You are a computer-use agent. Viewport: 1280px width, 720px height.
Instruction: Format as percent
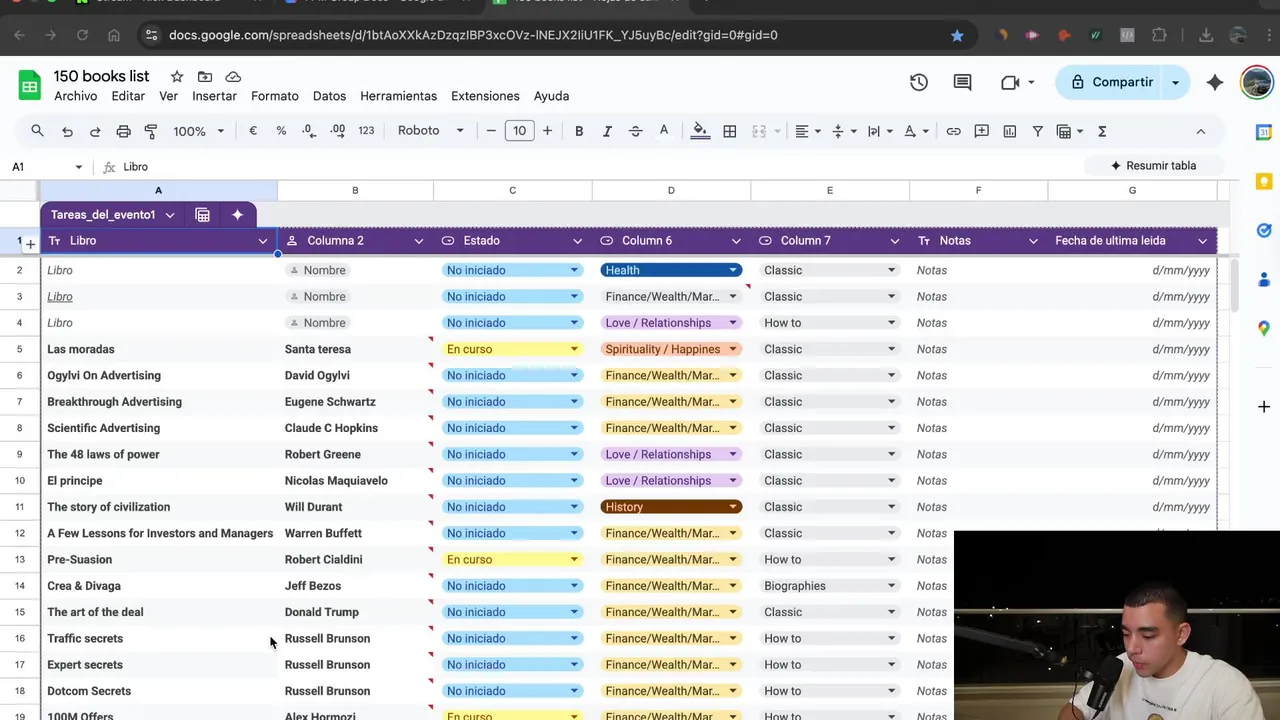click(281, 131)
